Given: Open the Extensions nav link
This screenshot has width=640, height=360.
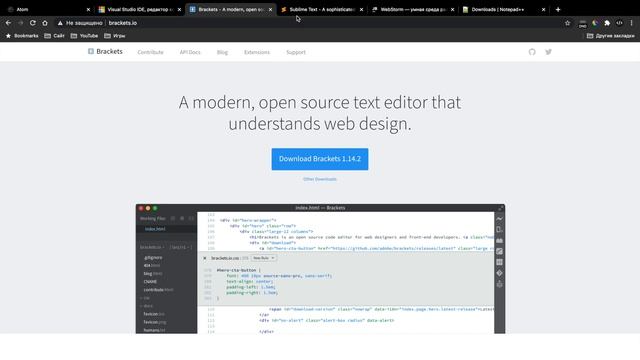Looking at the screenshot, I should click(257, 52).
